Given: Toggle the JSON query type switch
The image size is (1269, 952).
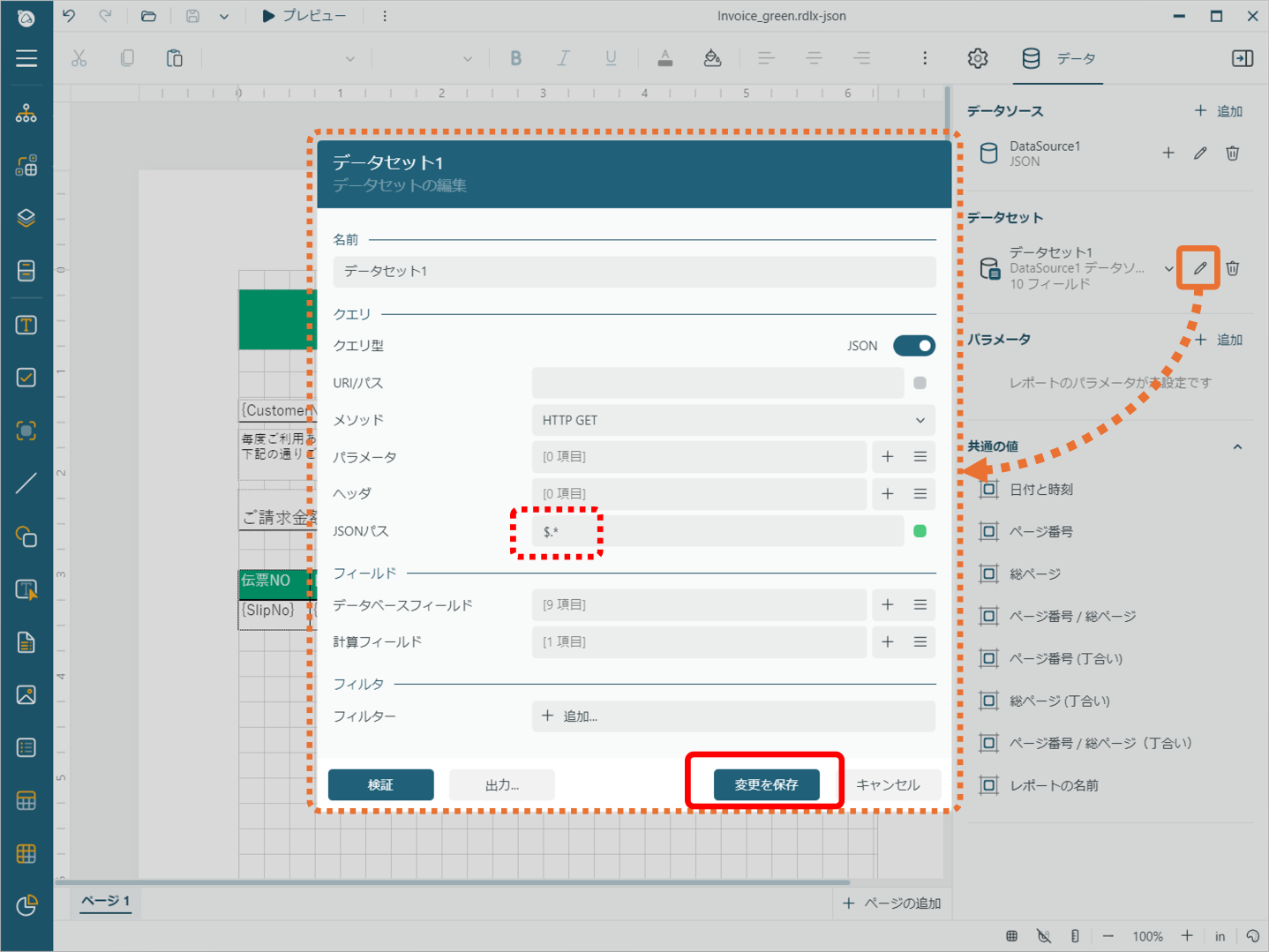Looking at the screenshot, I should click(914, 346).
